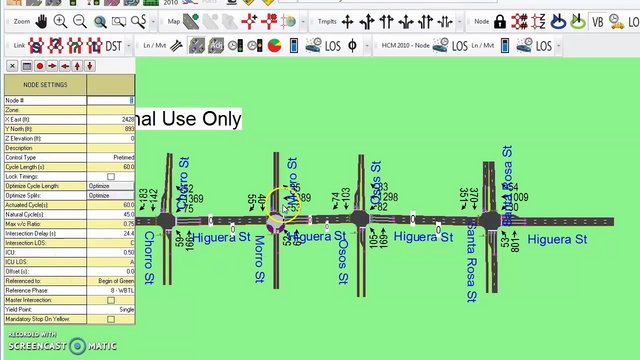Image resolution: width=640 pixels, height=360 pixels.
Task: Open the Map toolbar overflow arrow
Action: point(303,21)
